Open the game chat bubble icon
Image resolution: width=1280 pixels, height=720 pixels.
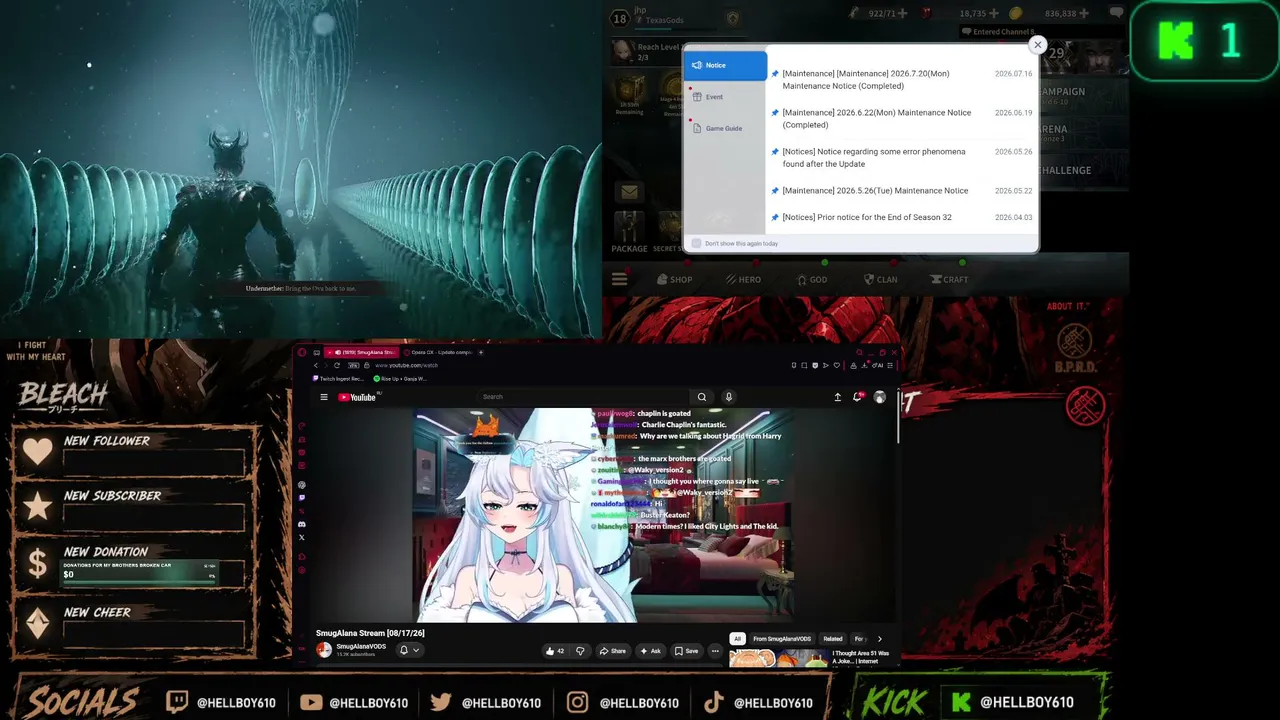[x=1116, y=13]
